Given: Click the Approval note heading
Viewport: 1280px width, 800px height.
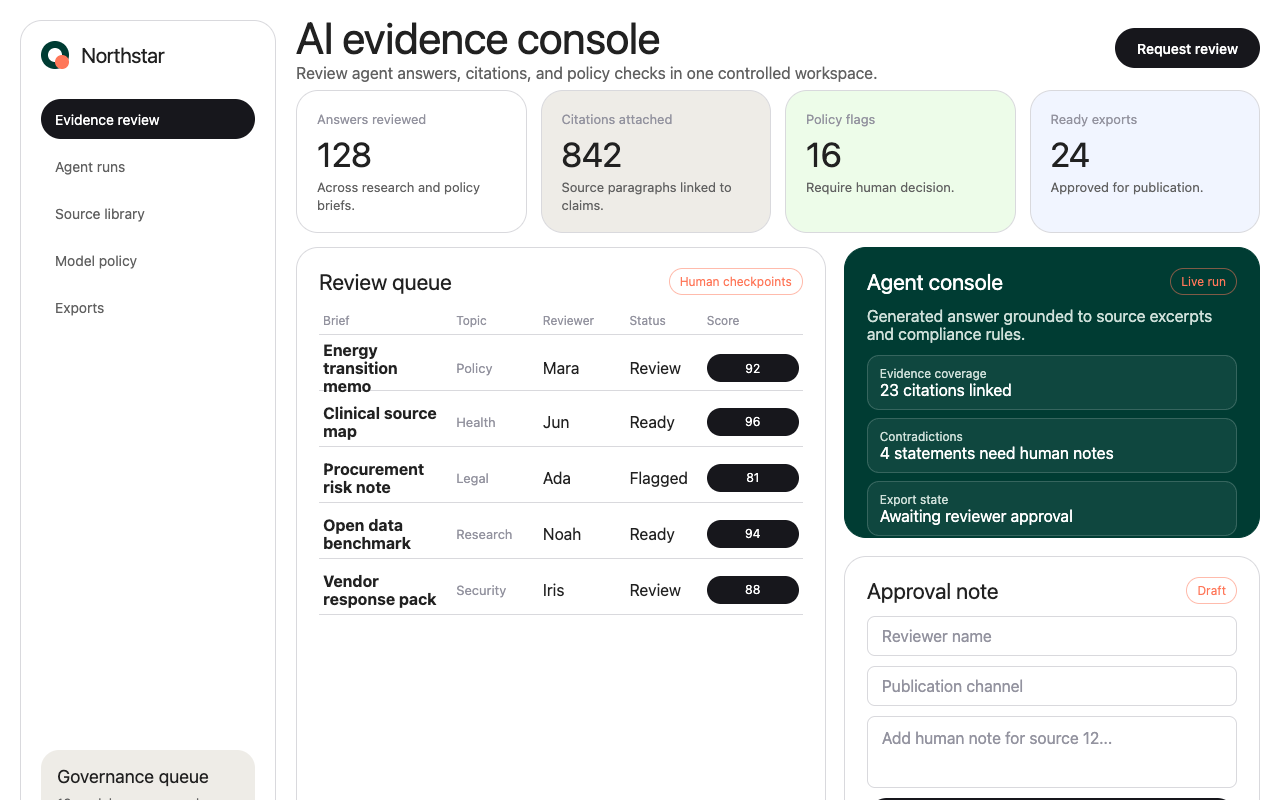Looking at the screenshot, I should pyautogui.click(x=933, y=592).
